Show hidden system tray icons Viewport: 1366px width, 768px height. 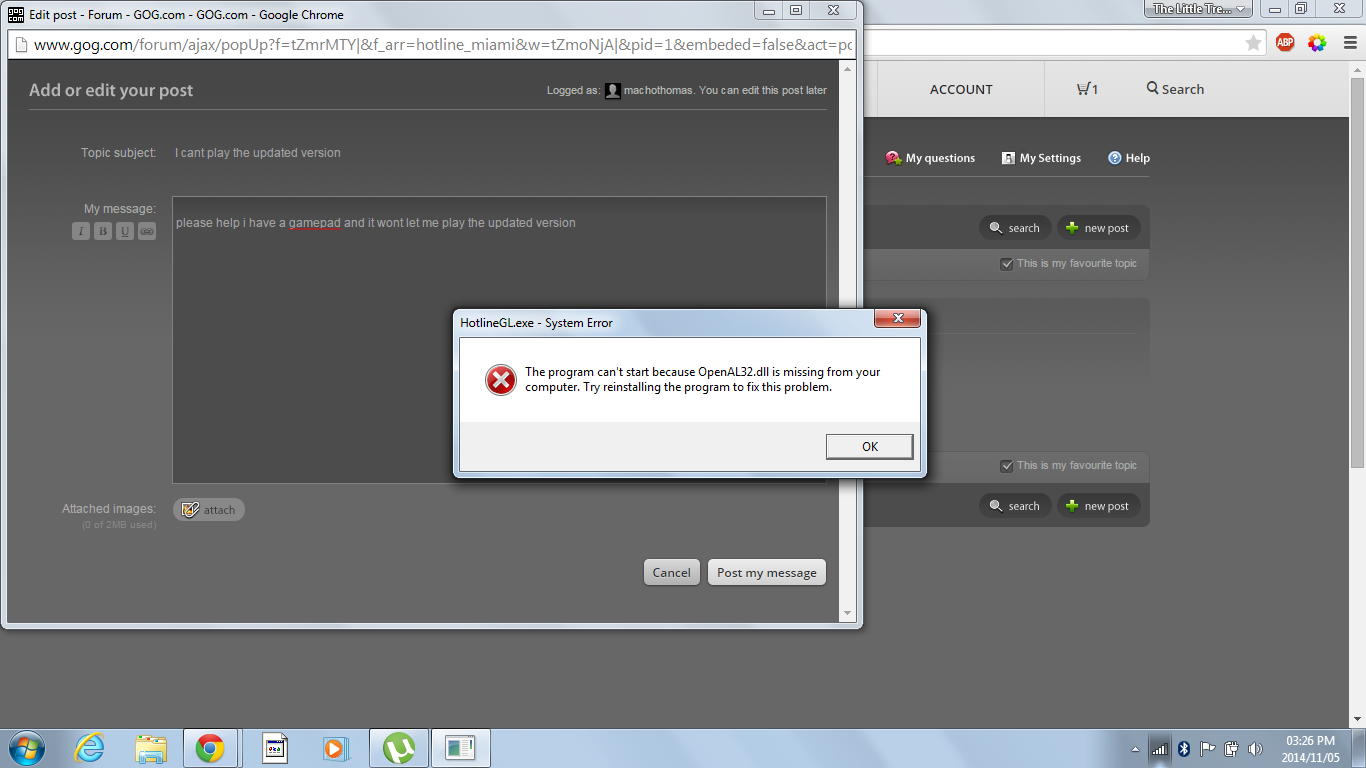click(x=1135, y=749)
